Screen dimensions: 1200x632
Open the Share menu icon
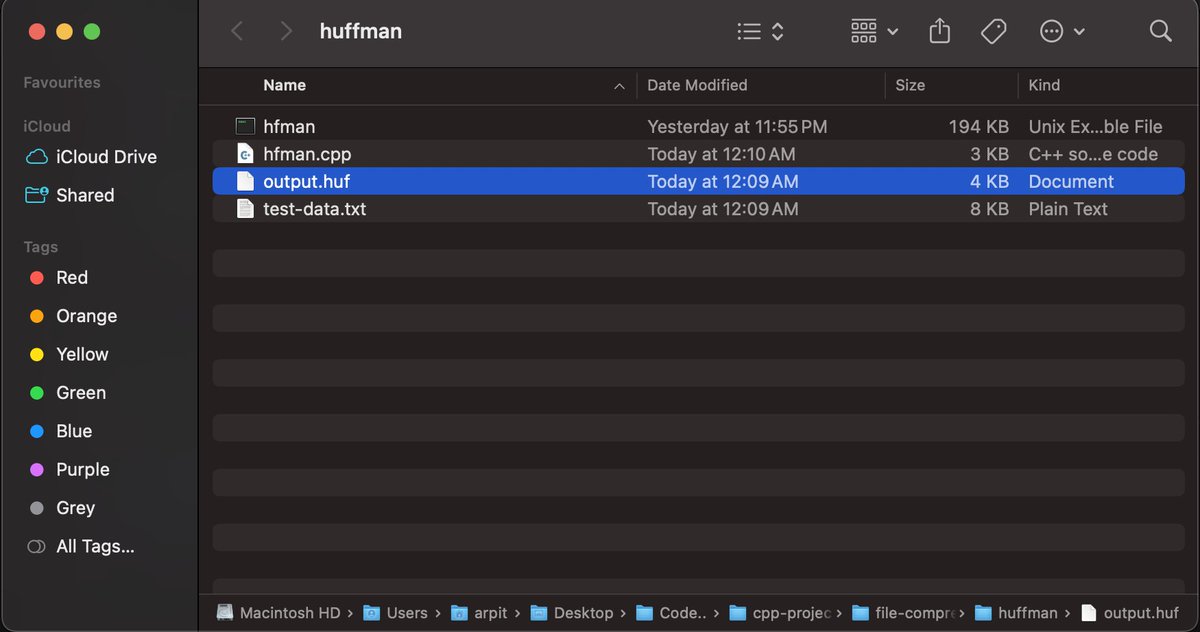939,31
